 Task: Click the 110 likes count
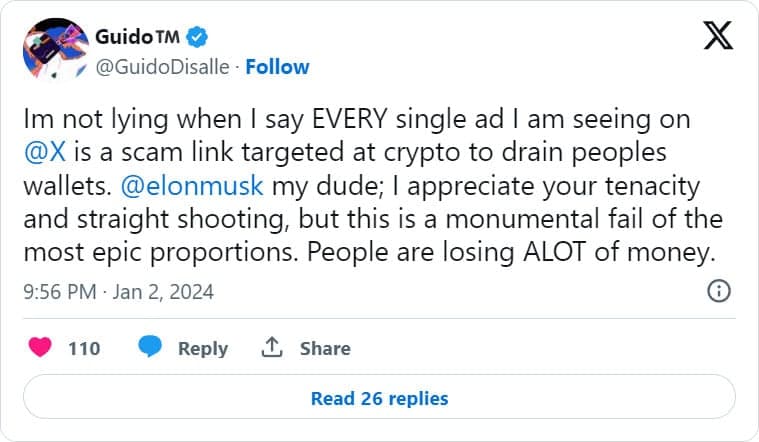point(84,348)
